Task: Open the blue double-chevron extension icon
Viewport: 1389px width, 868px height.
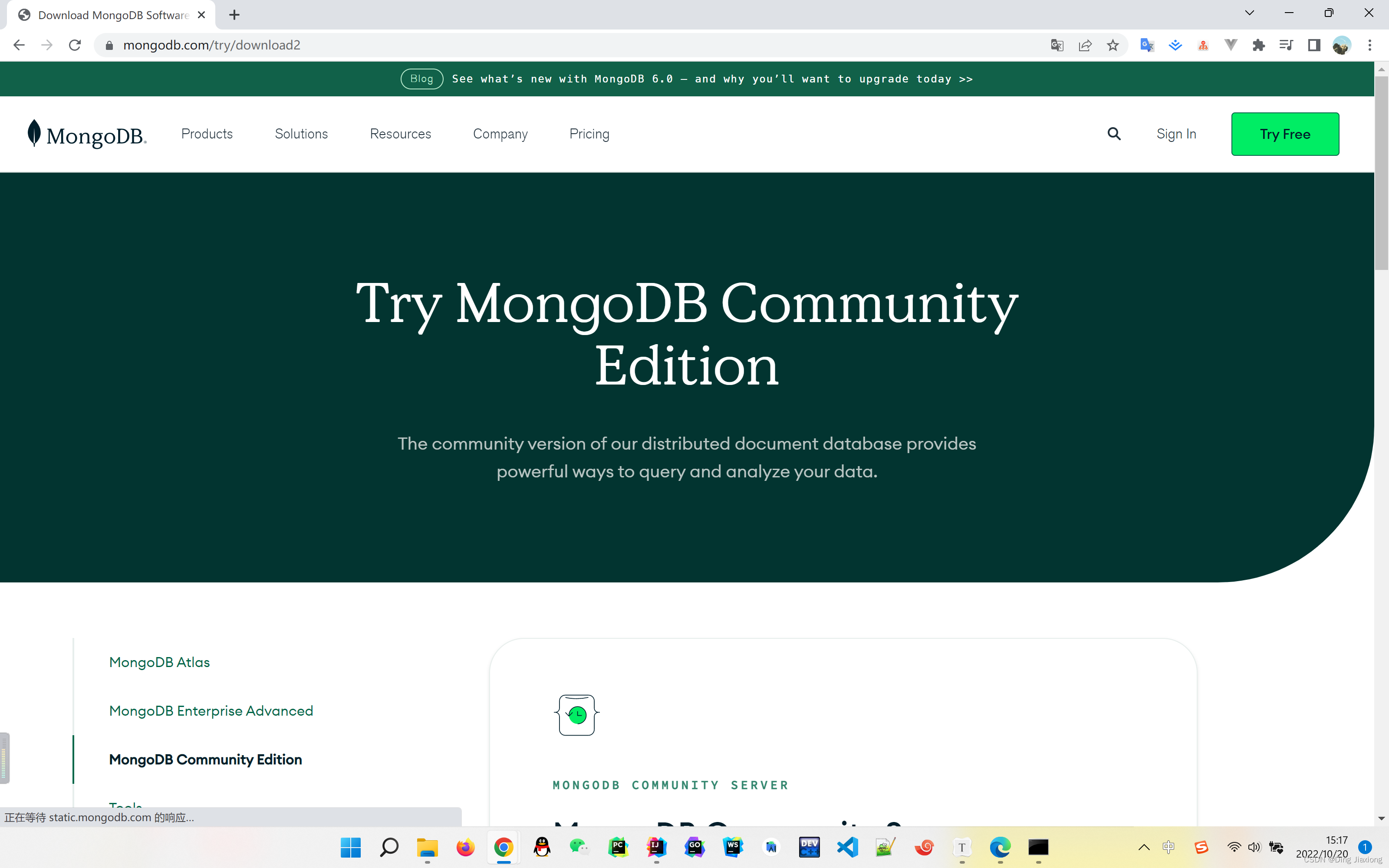Action: point(1175,45)
